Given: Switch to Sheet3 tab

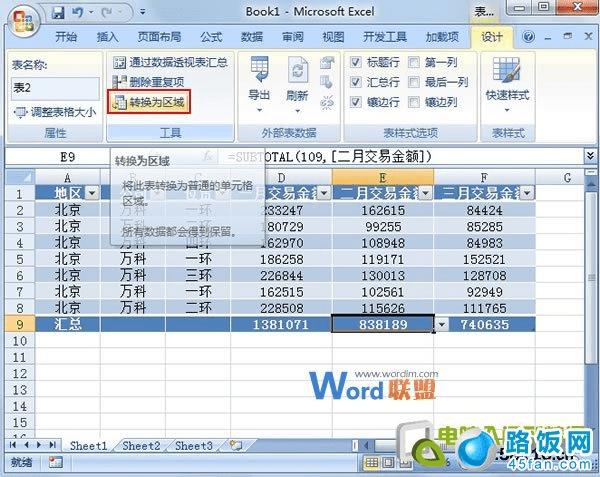Looking at the screenshot, I should pos(194,446).
